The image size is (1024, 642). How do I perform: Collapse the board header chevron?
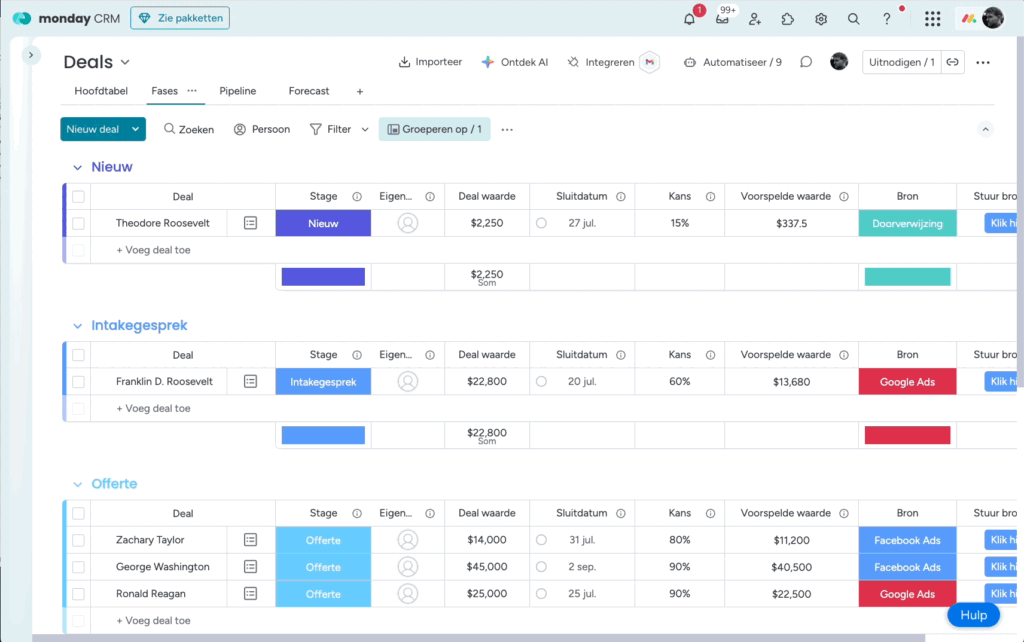(x=985, y=129)
